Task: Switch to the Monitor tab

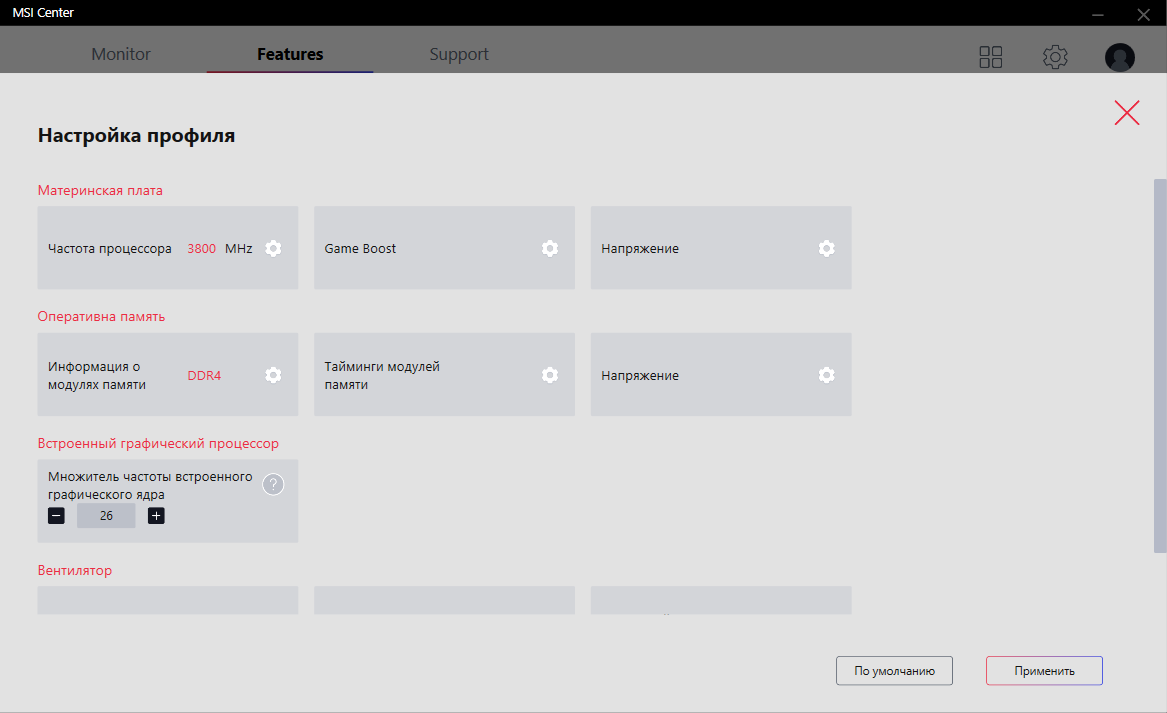Action: pos(121,55)
